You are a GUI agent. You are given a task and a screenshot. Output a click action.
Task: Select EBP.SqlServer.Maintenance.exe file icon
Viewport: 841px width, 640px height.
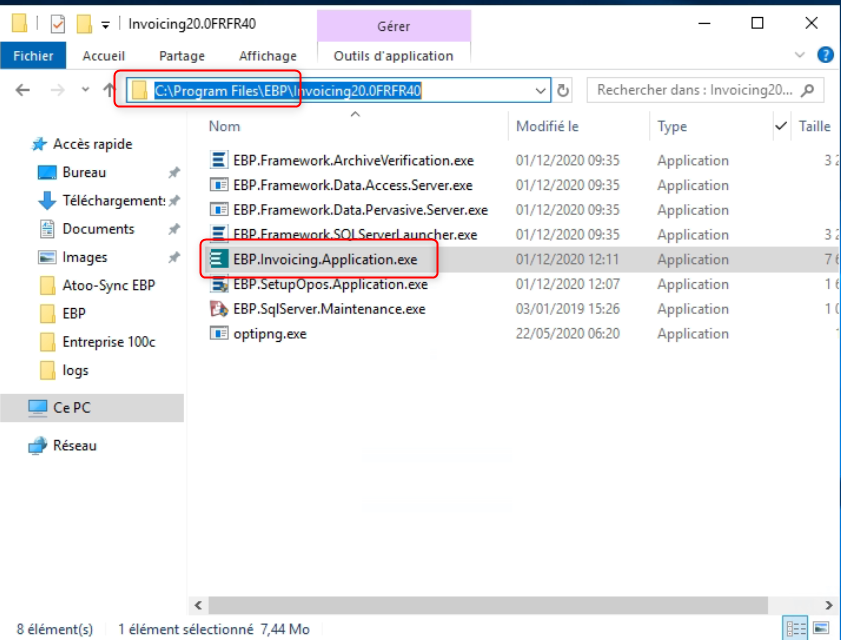[218, 309]
